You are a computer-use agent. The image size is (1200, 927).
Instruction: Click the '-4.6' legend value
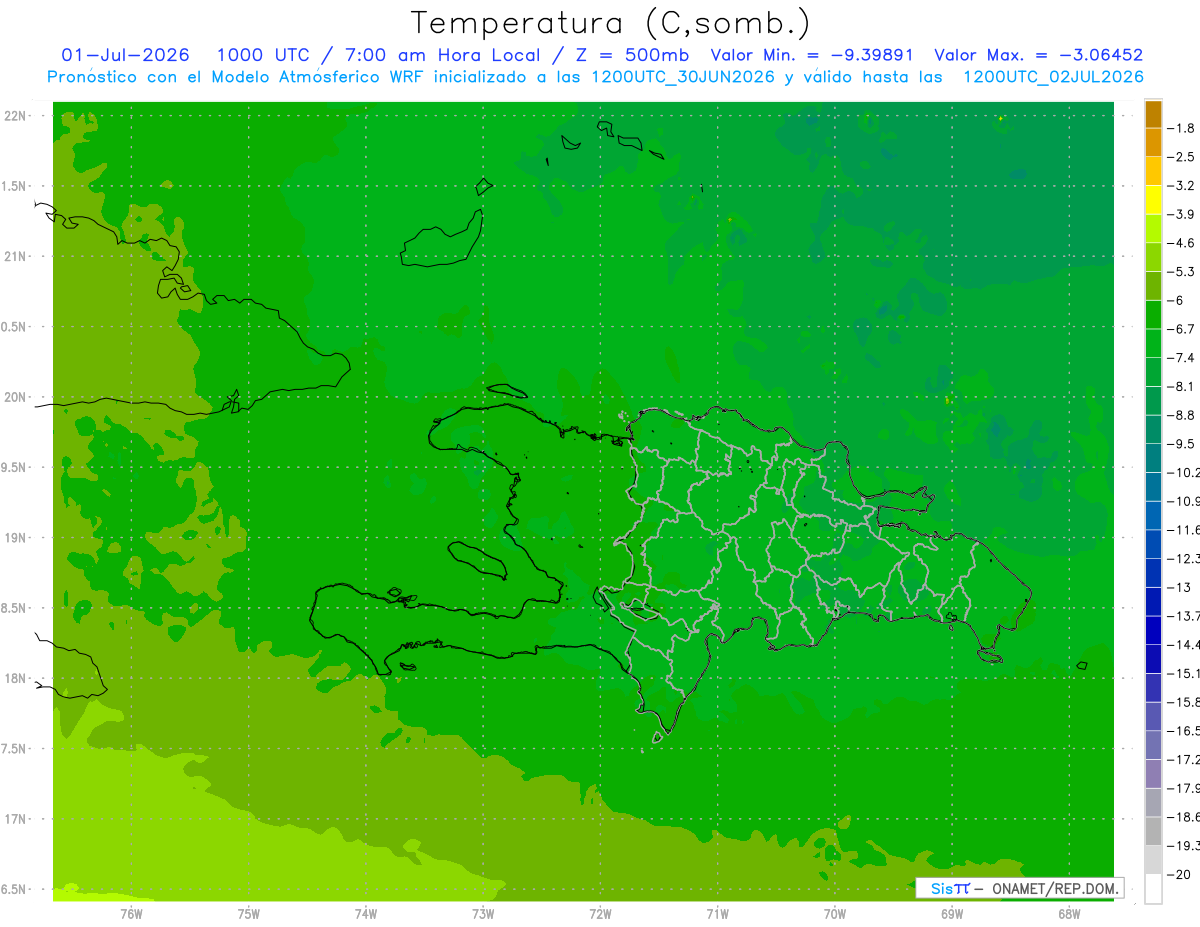1180,243
